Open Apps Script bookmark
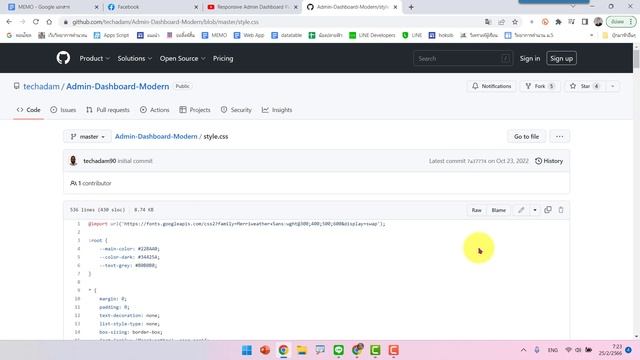This screenshot has height=360, width=640. [x=111, y=36]
